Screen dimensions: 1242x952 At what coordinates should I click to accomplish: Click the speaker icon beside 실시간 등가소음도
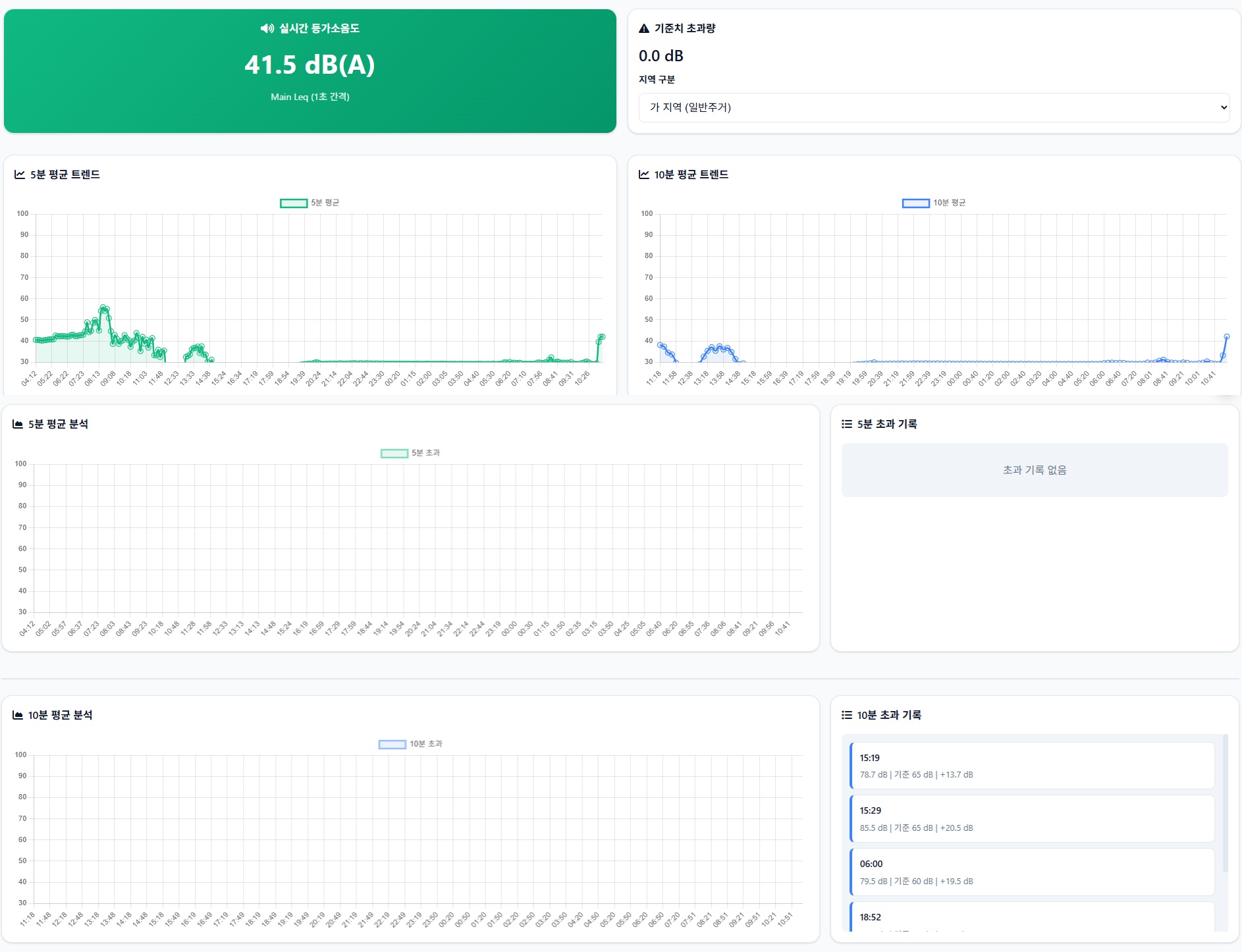coord(267,28)
